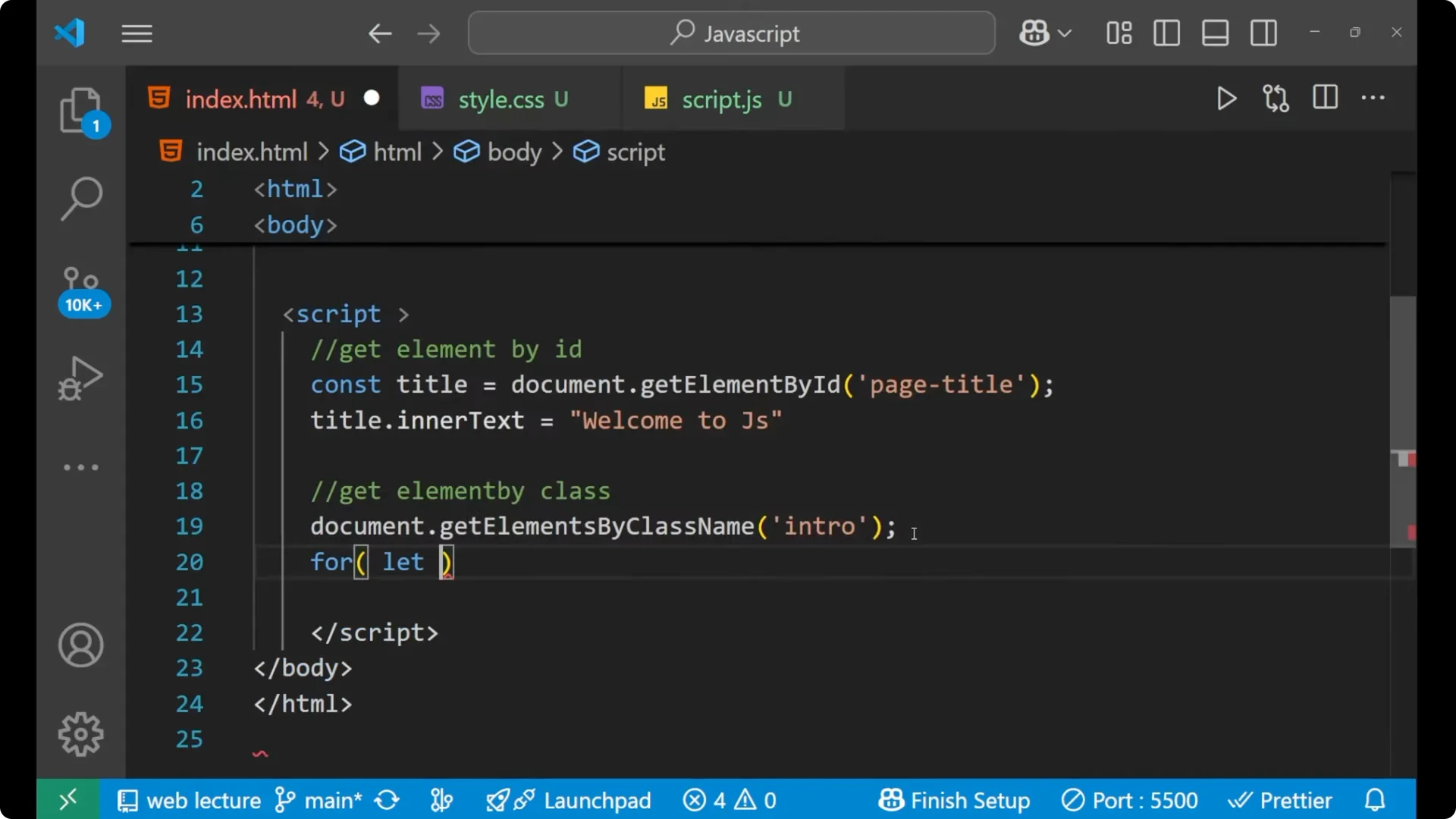Select the Run and Debug icon
The height and width of the screenshot is (819, 1456).
coord(80,378)
